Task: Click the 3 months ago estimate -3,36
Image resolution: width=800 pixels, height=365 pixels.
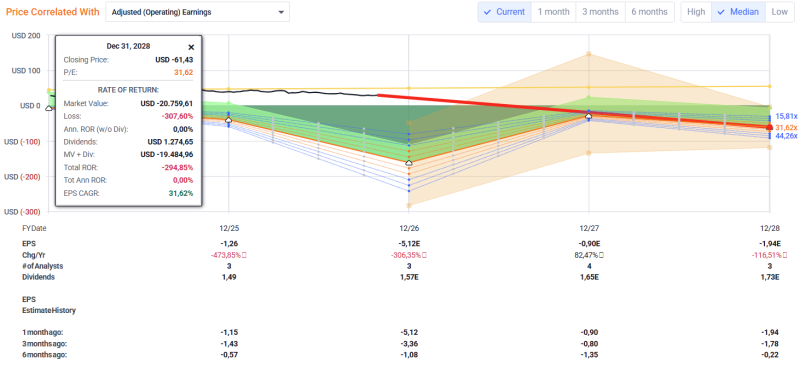Action: [x=409, y=344]
